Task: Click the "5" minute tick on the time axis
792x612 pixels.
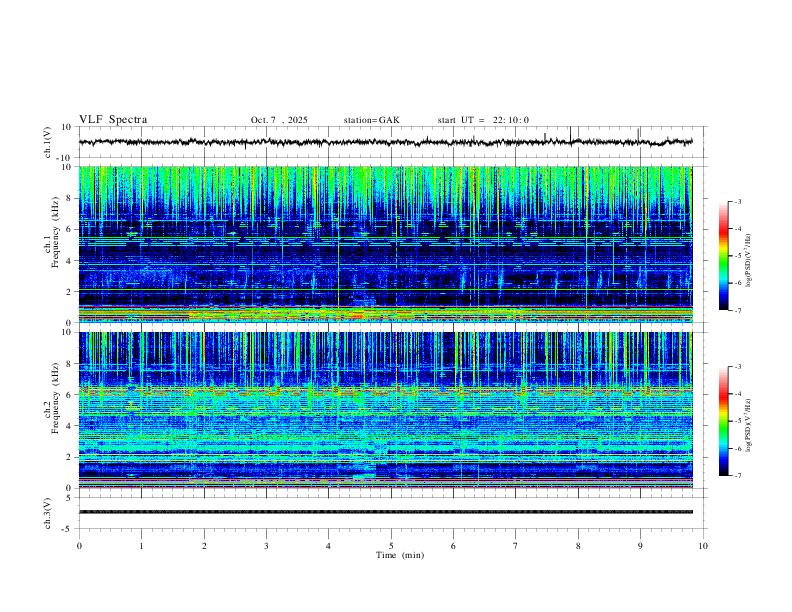Action: [391, 546]
